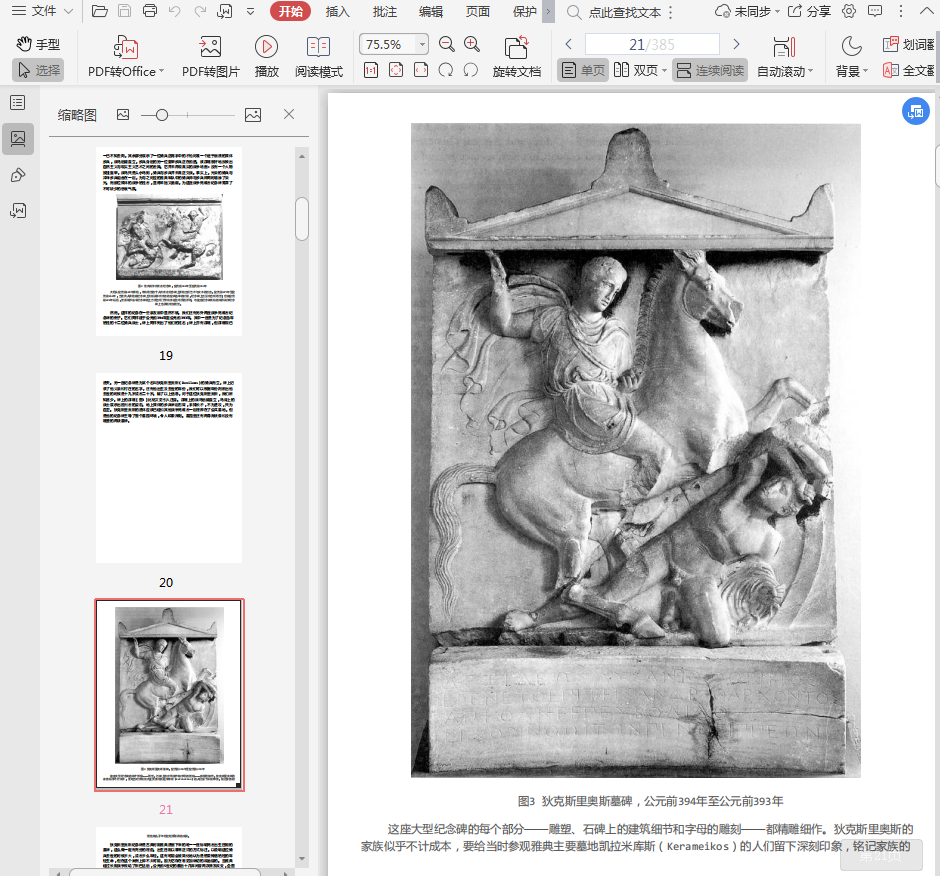This screenshot has width=940, height=876.
Task: Zoom in with the magnifier plus icon
Action: point(472,44)
